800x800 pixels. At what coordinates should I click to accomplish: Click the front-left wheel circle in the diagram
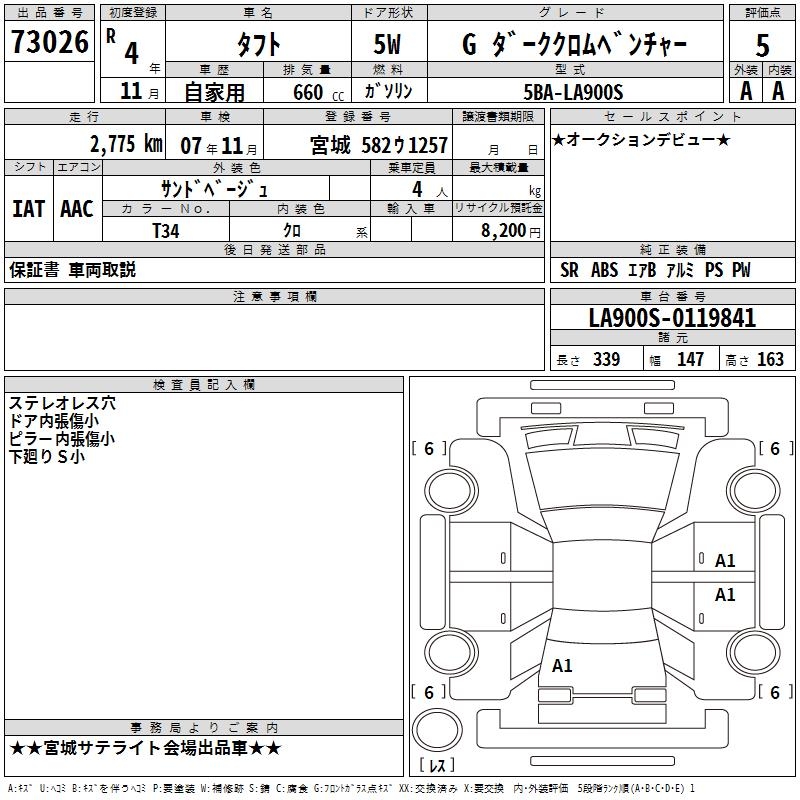451,491
